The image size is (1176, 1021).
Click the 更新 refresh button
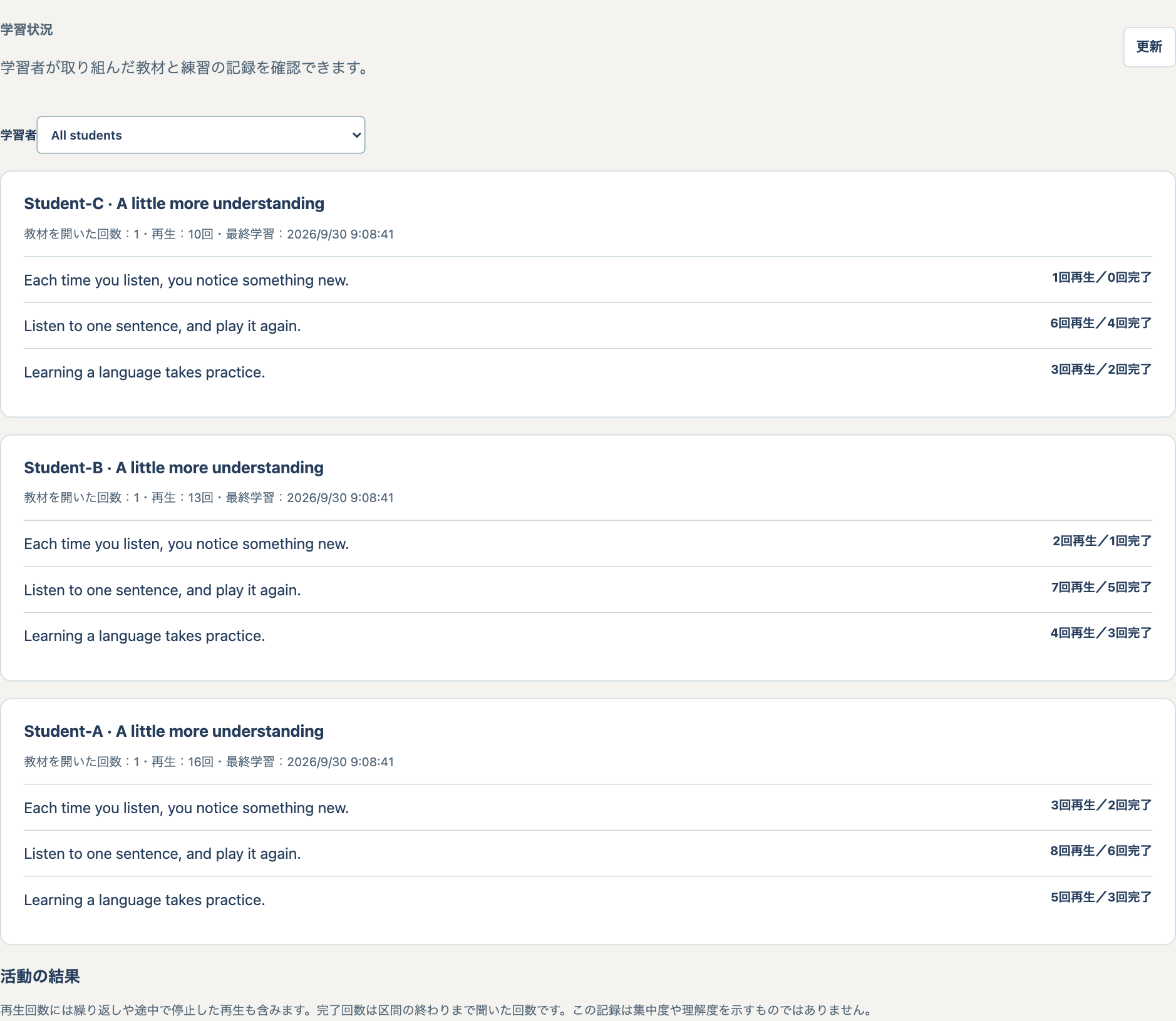(1149, 47)
